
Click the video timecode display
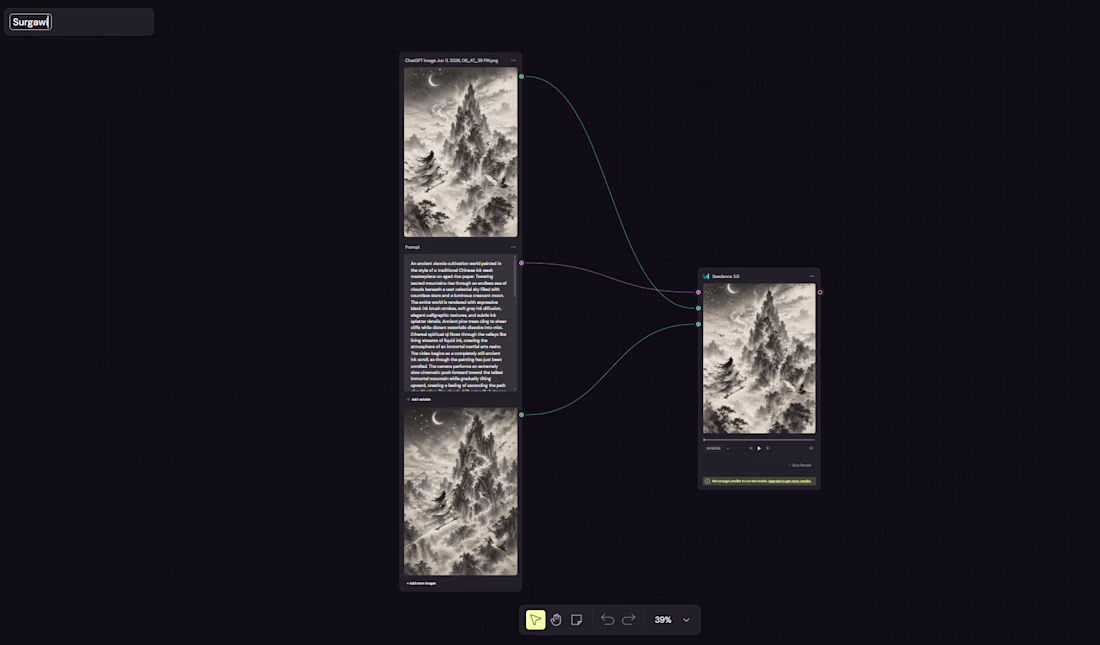point(713,448)
